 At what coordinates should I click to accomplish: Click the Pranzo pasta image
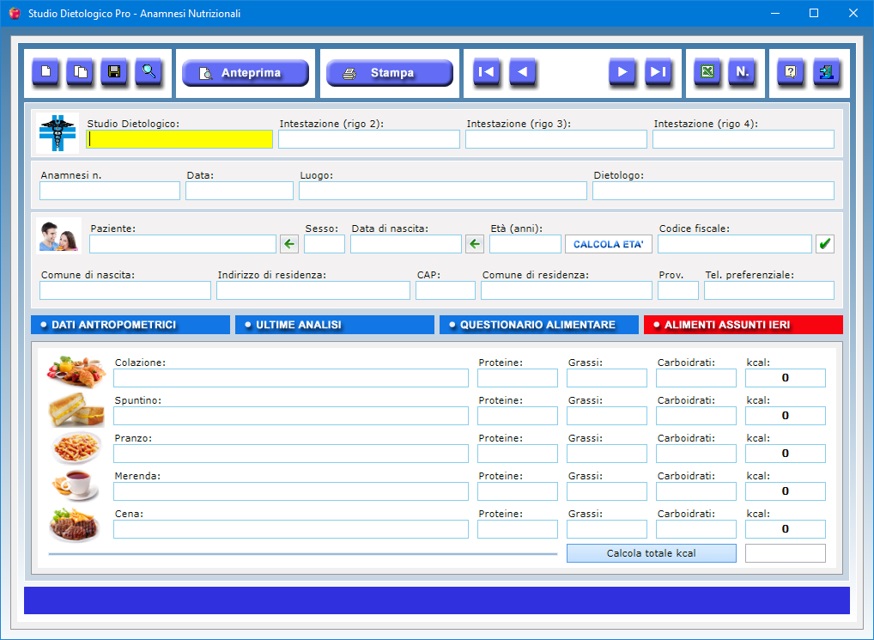pos(76,447)
